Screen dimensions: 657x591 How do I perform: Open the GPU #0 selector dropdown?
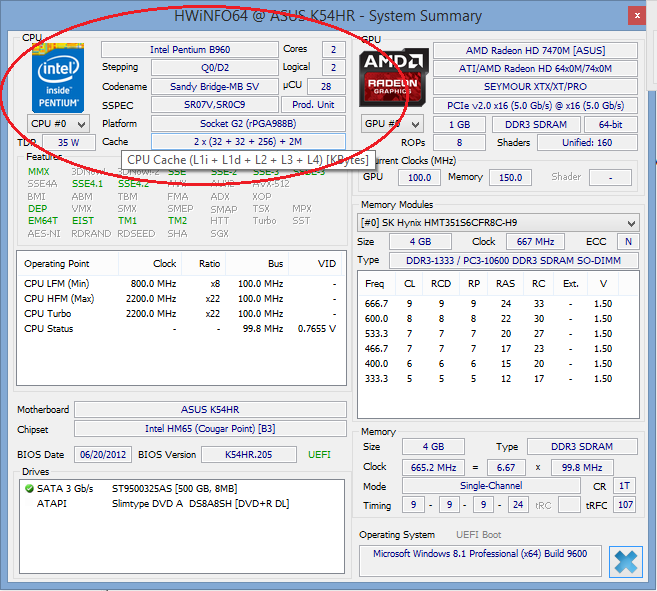(392, 124)
